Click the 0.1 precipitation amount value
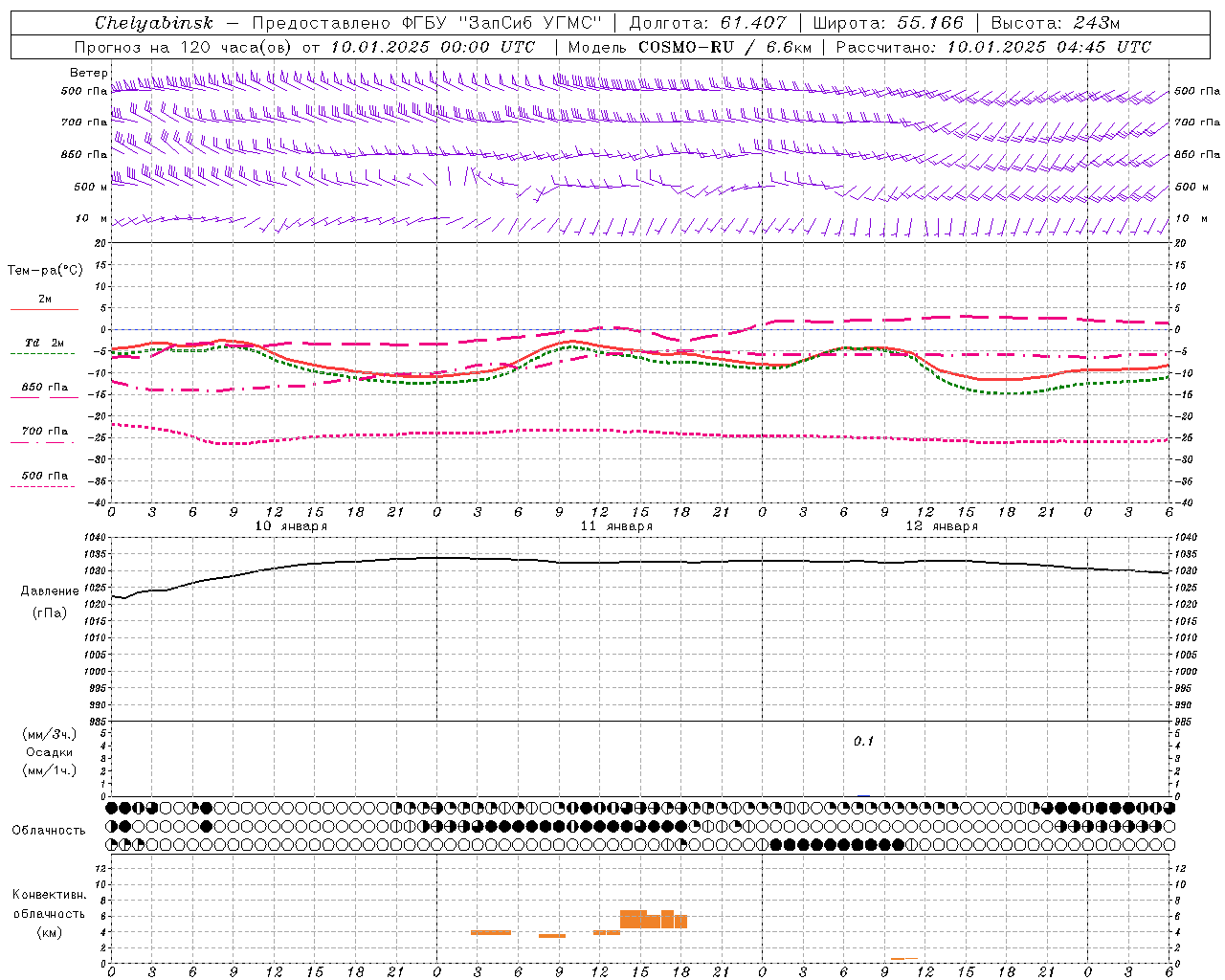The height and width of the screenshot is (980, 1225). pos(863,742)
